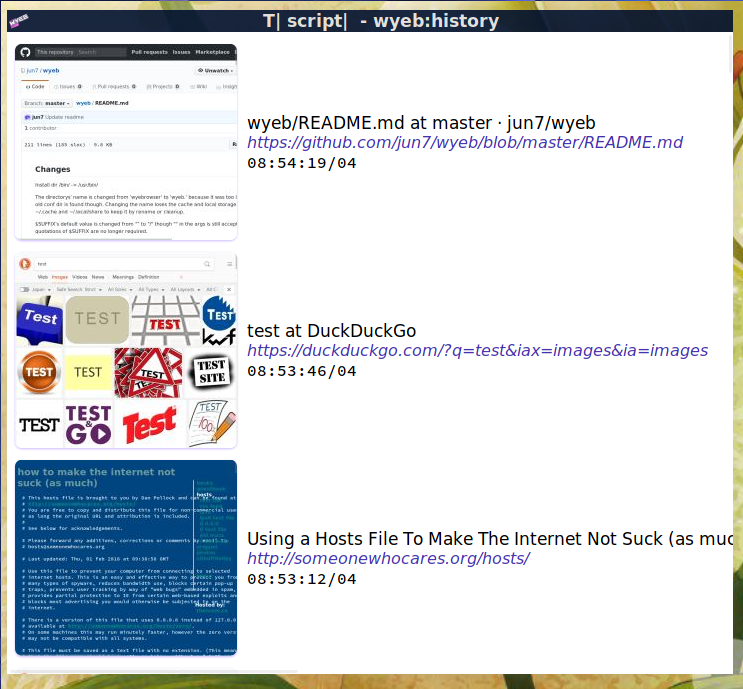Viewport: 743px width, 689px height.
Task: Open the someonewhocares.org/hosts link
Action: [388, 559]
